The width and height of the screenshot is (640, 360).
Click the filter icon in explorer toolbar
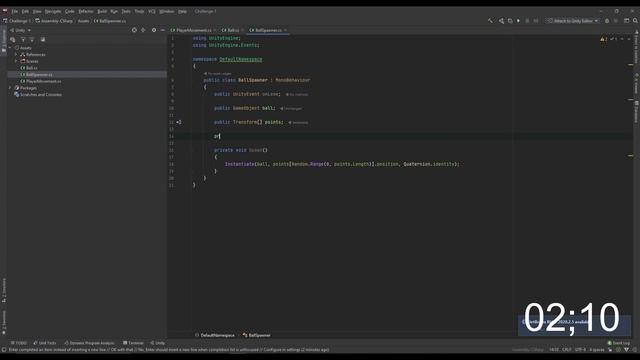tap(23, 40)
